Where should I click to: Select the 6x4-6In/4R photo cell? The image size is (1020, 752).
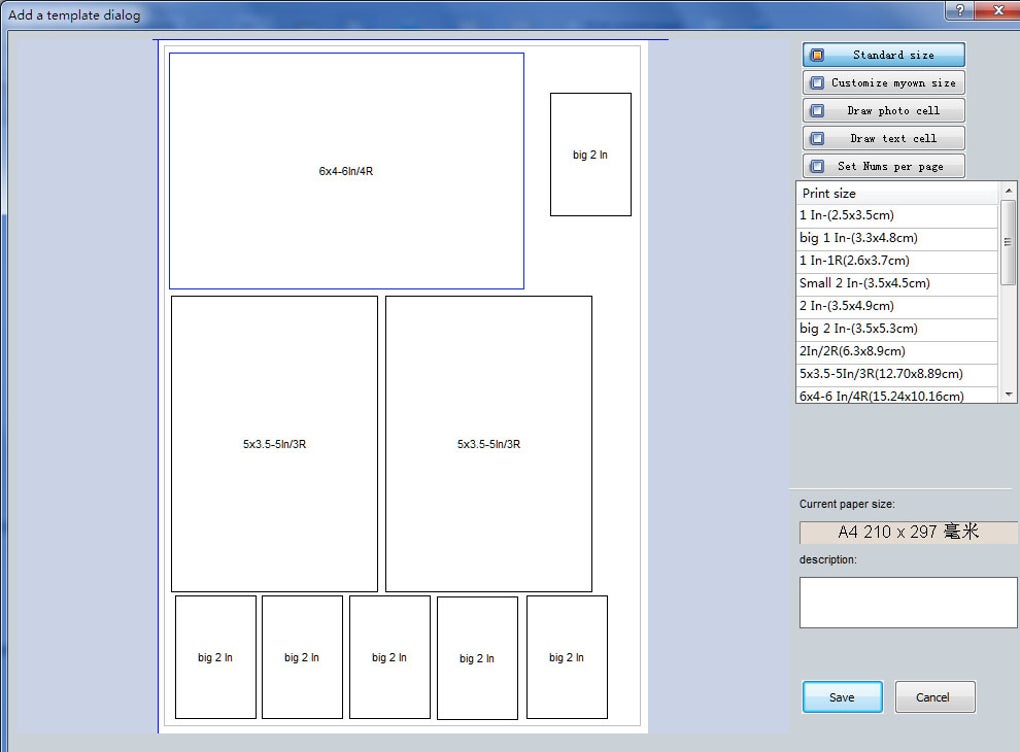(347, 171)
